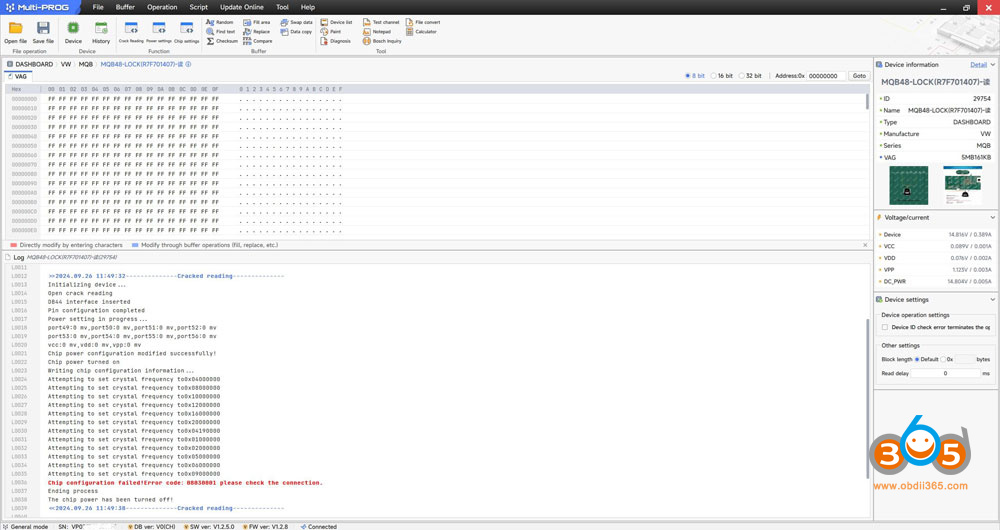Open the first green PCB thumbnail

[x=908, y=185]
